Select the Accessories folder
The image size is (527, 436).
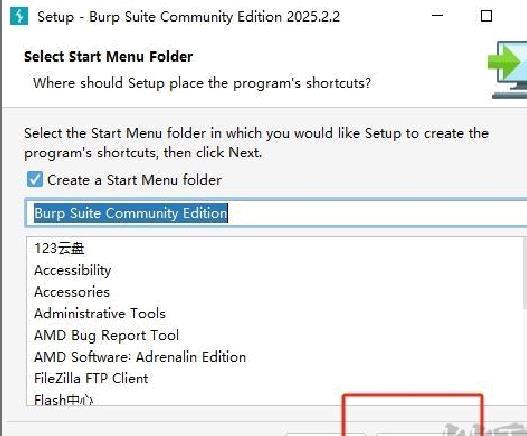(72, 292)
